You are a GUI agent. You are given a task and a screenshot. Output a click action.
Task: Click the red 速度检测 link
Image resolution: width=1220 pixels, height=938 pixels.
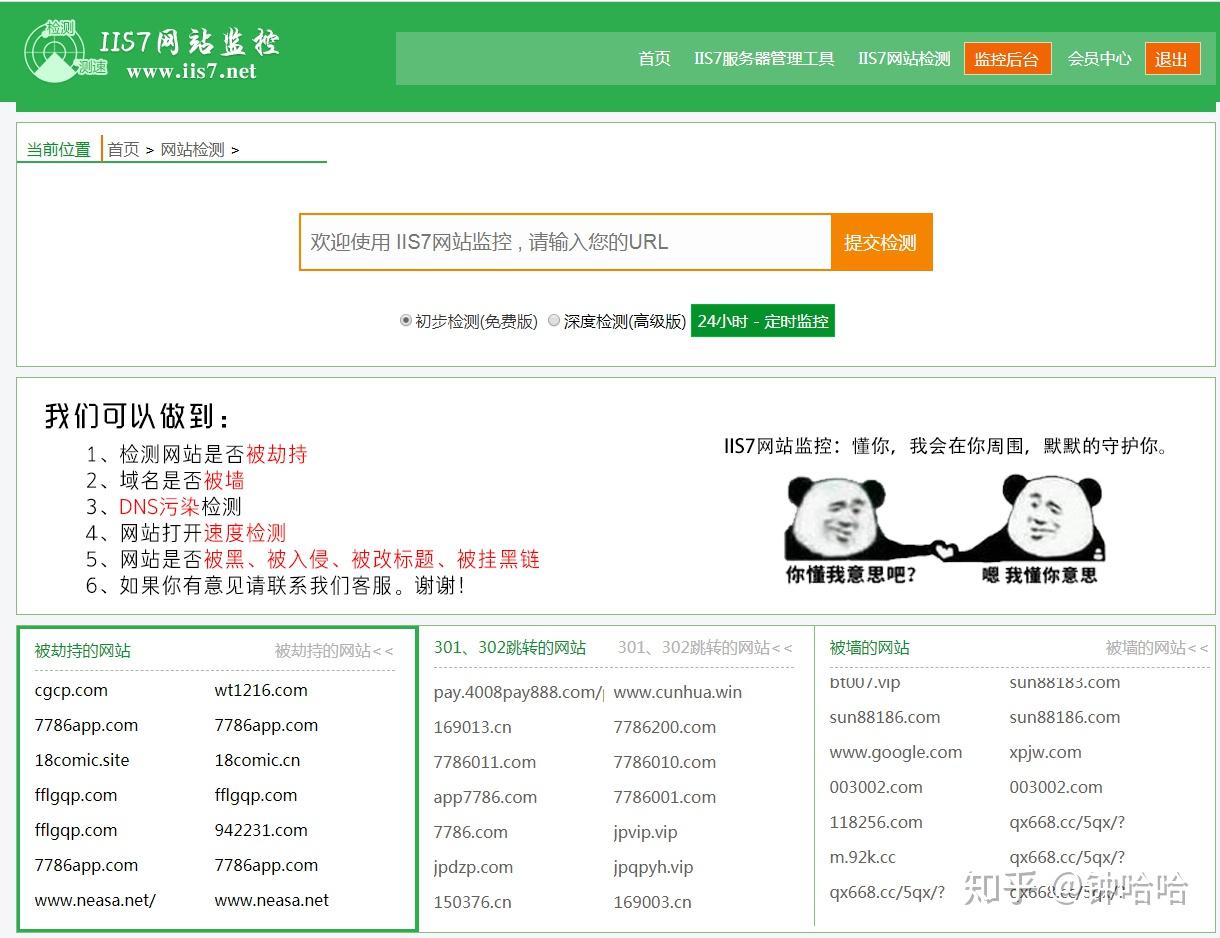click(245, 533)
